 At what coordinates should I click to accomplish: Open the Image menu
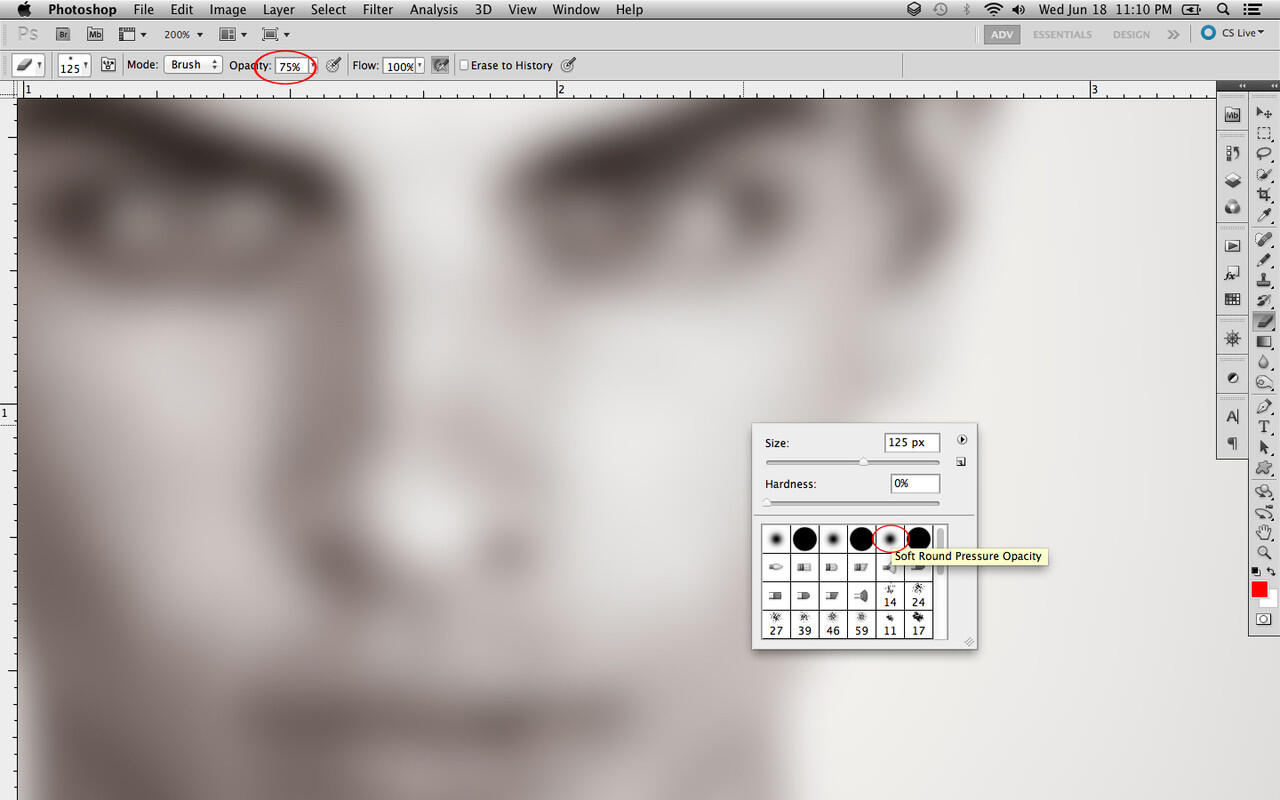228,10
